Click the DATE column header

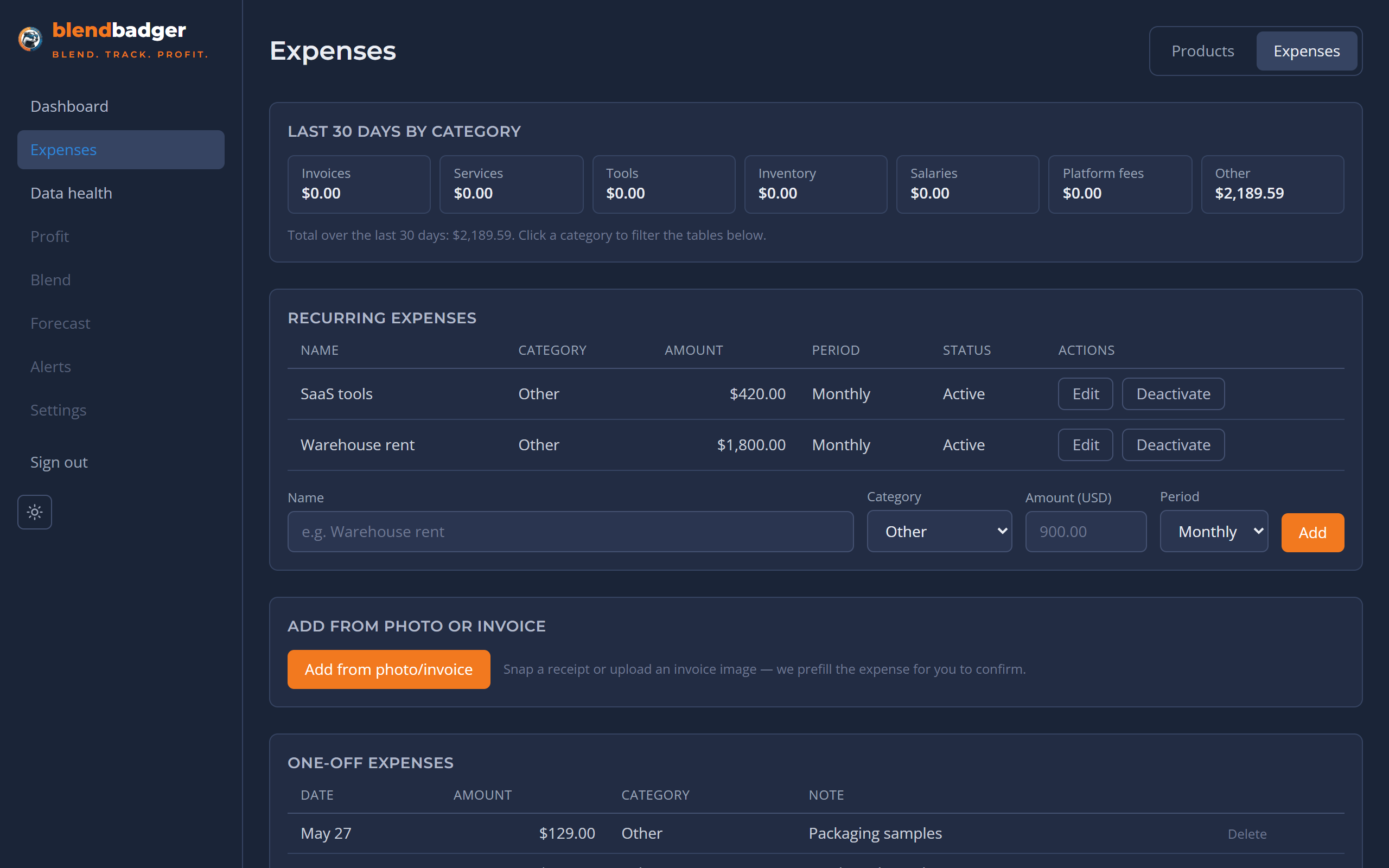(317, 795)
